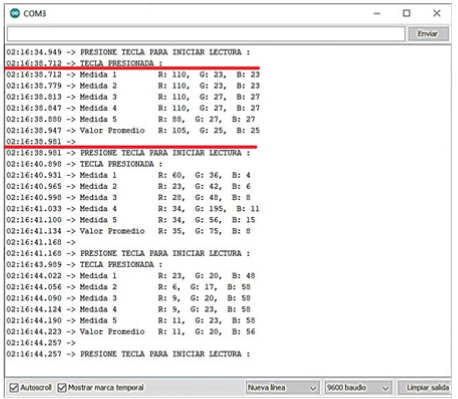This screenshot has height=399, width=458.
Task: Click the Medida 4 line at 02:16:44.124
Action: 128,309
